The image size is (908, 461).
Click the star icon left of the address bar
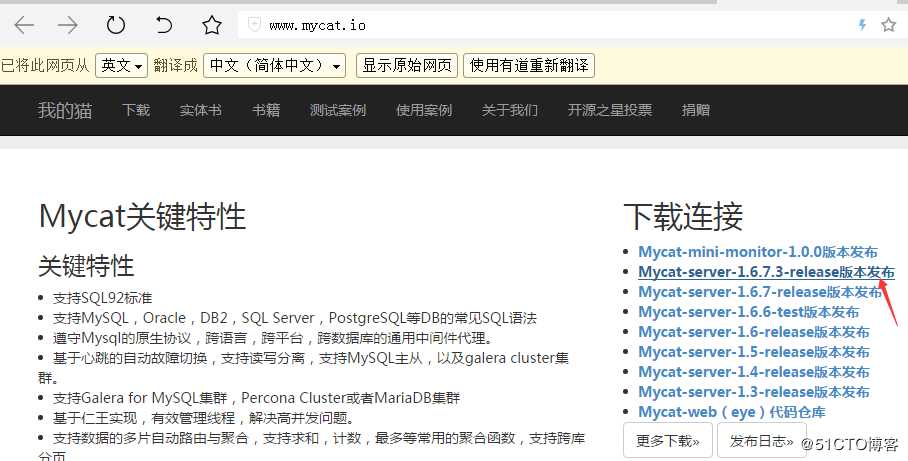212,25
